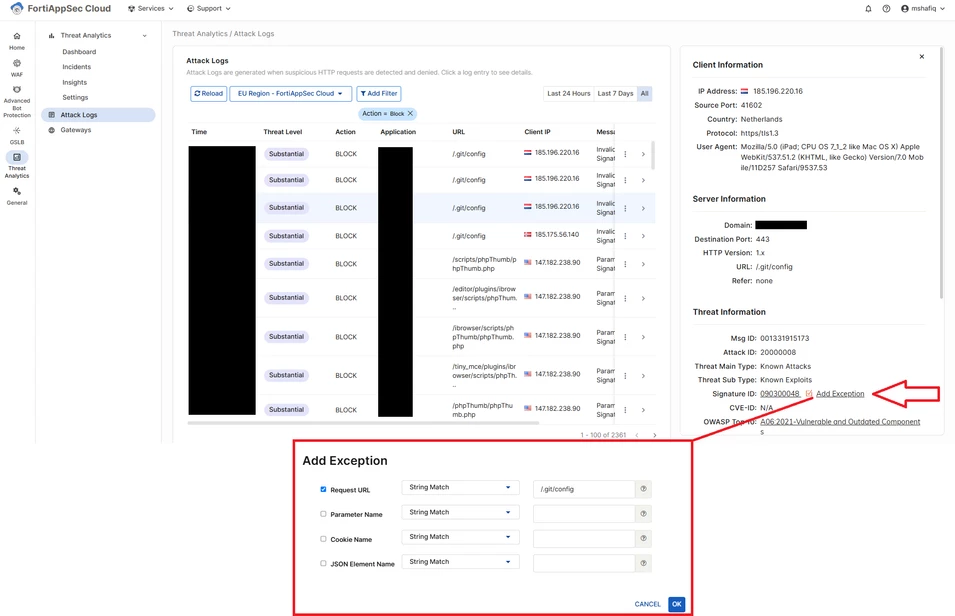Viewport: 955px width, 616px height.
Task: Open the WAF sidebar icon
Action: 17,68
